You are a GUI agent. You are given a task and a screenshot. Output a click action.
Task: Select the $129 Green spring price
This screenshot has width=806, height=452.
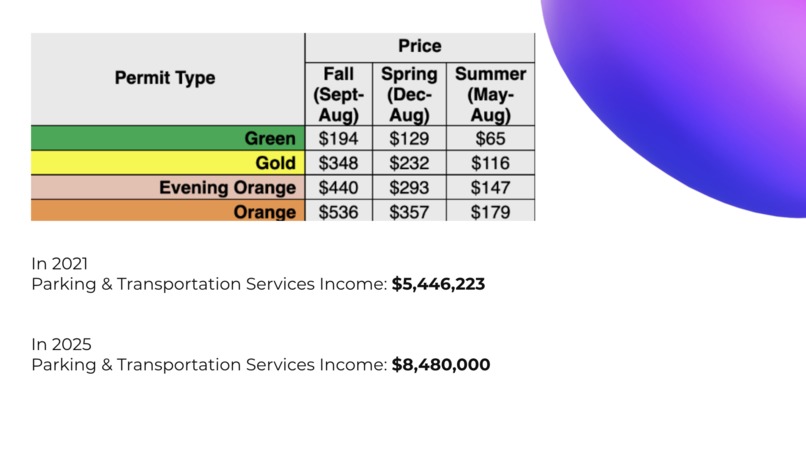[x=409, y=138]
